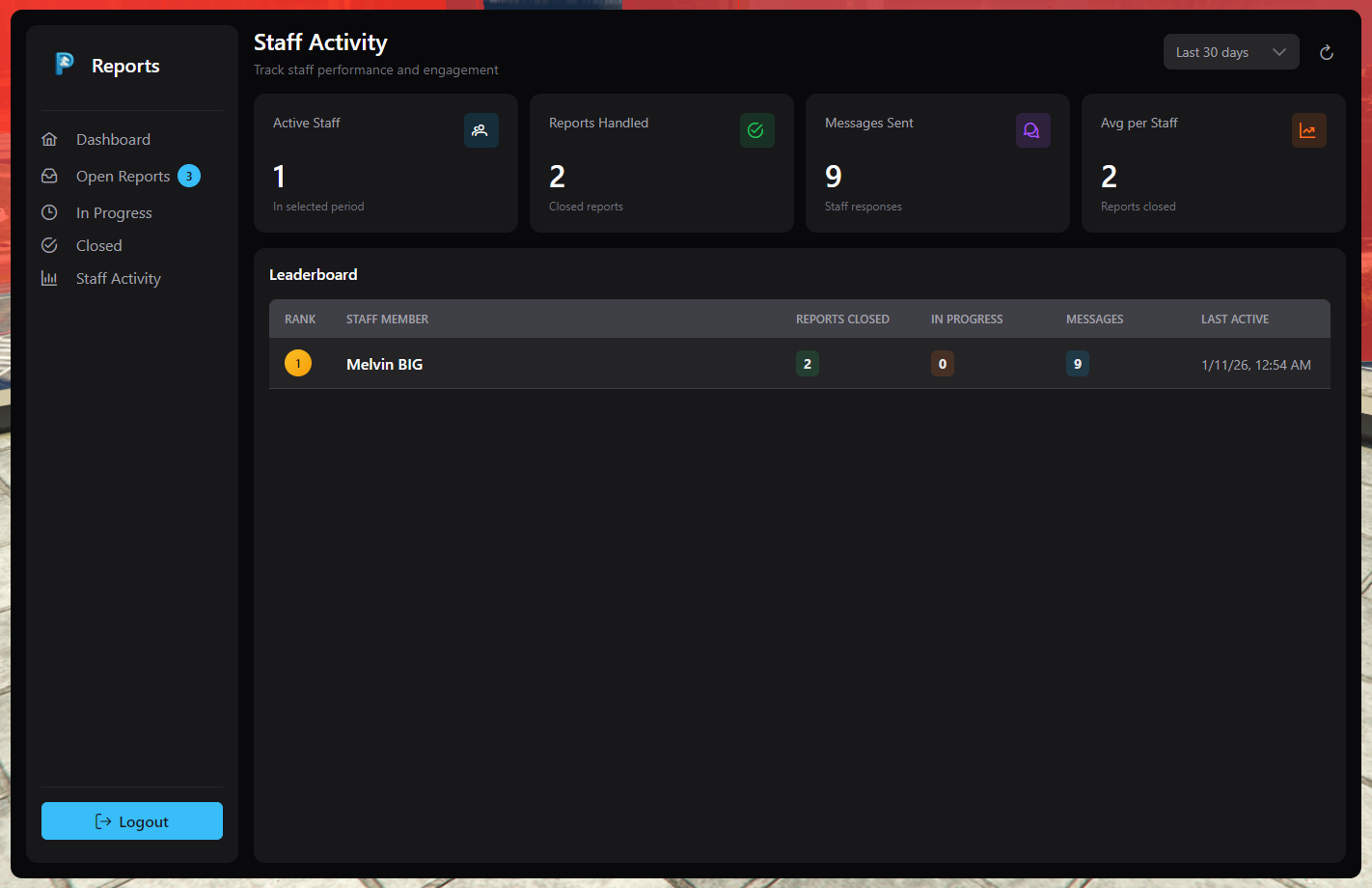Refresh the staff activity data
This screenshot has width=1372, height=888.
(x=1327, y=52)
